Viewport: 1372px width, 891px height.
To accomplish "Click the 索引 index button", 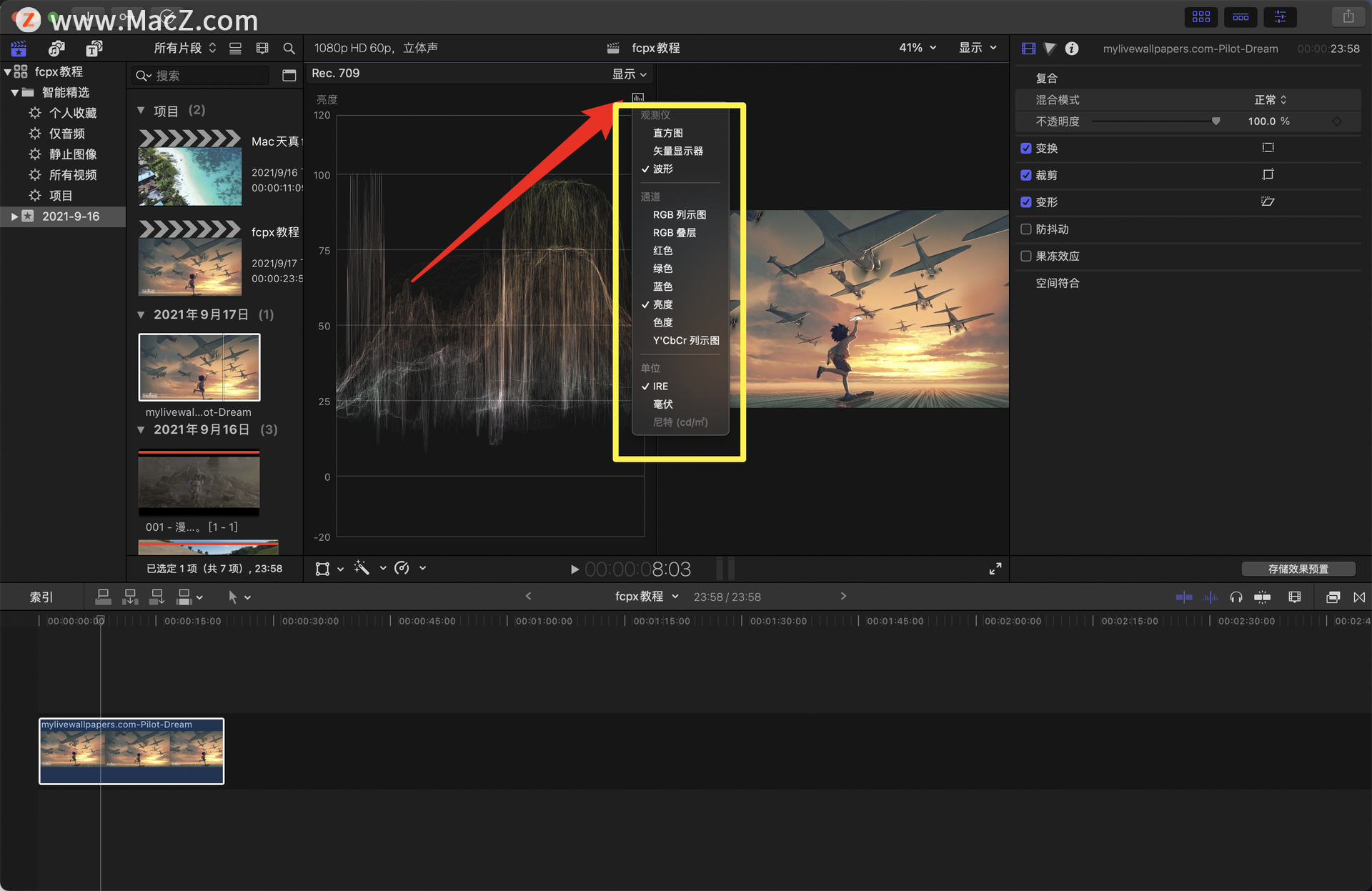I will point(41,597).
